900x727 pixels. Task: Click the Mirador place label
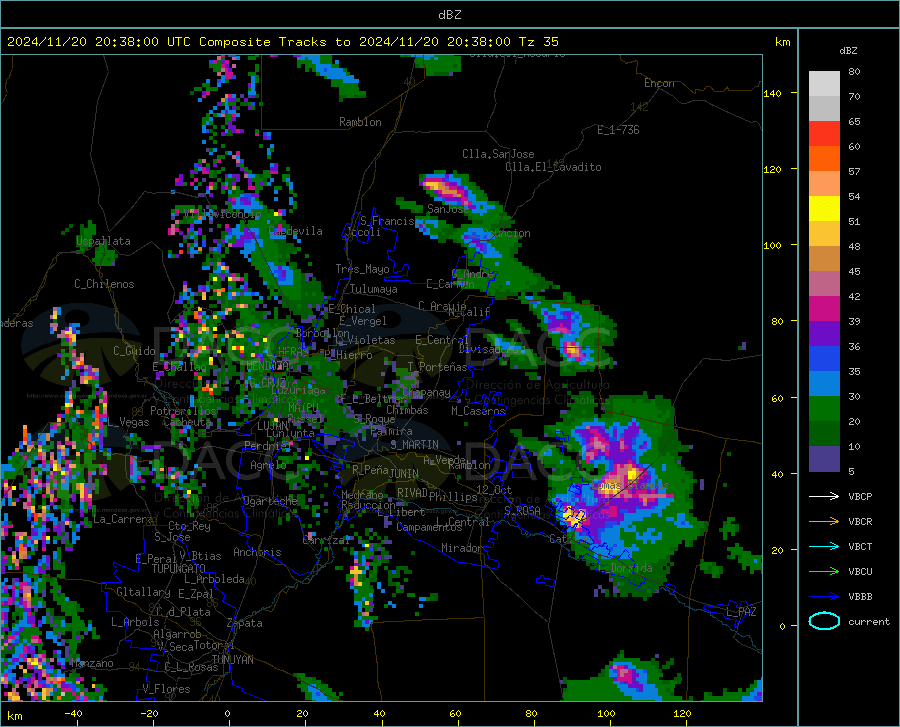(462, 548)
